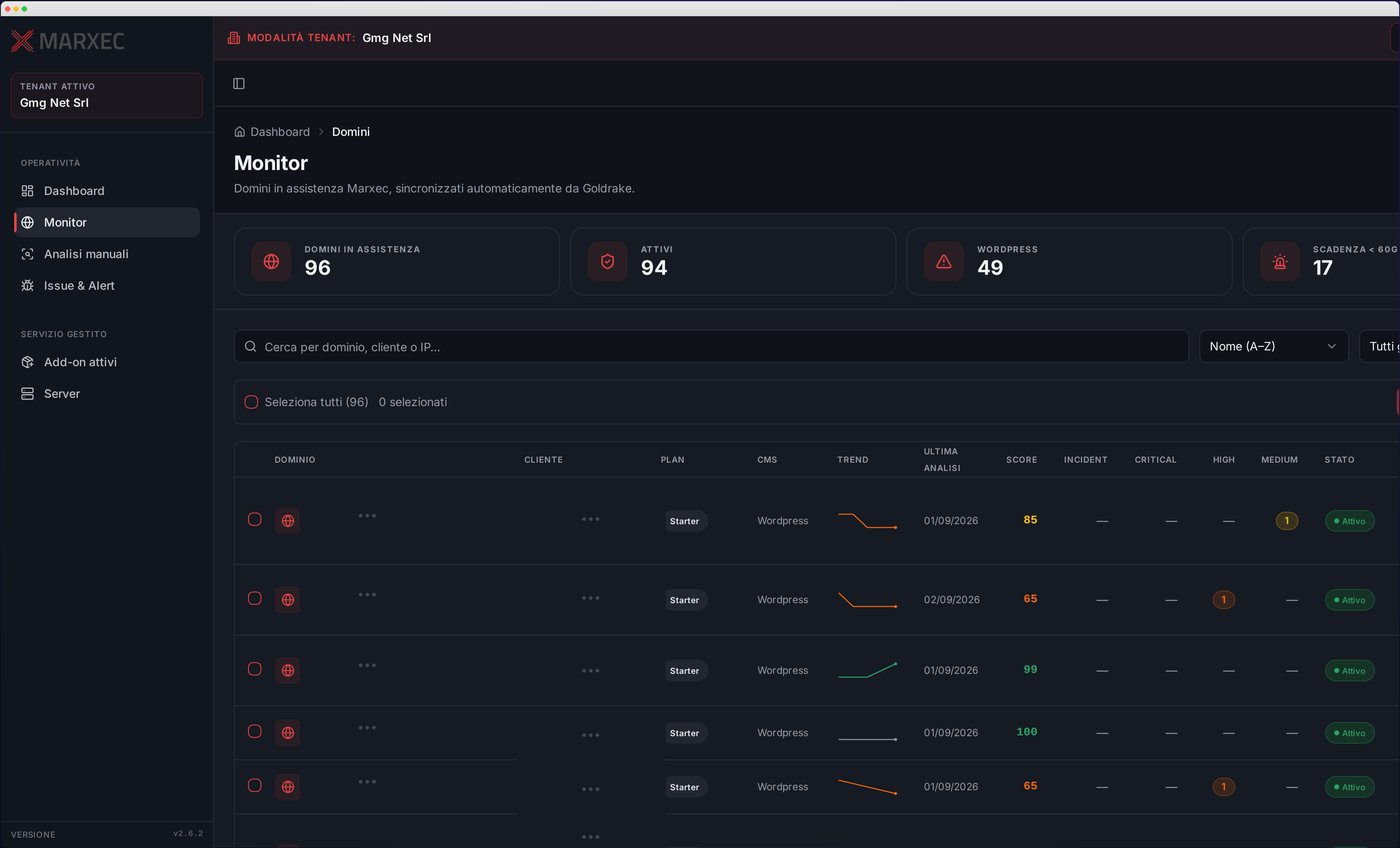Click the High count badge in 02/09/2026 row
1400x848 pixels.
[x=1223, y=600]
